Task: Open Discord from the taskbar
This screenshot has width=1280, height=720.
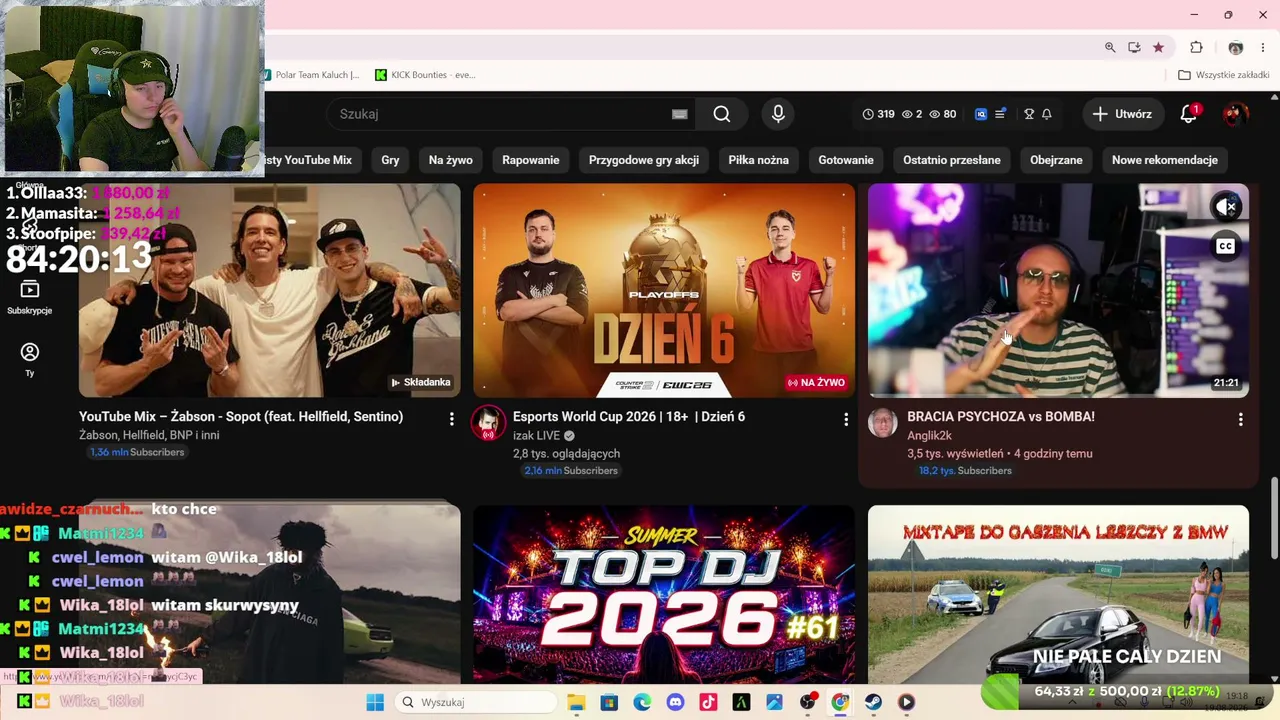Action: point(675,702)
